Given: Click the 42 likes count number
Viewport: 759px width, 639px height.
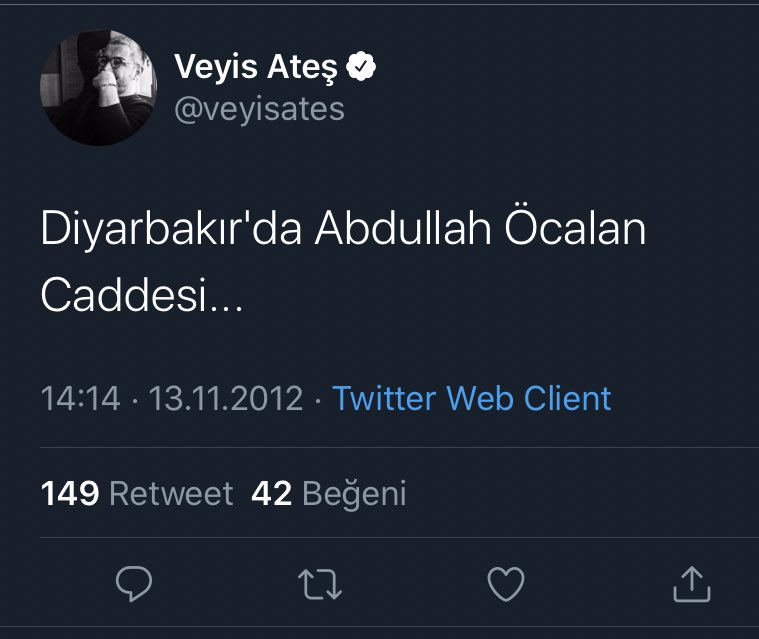Looking at the screenshot, I should tap(271, 493).
